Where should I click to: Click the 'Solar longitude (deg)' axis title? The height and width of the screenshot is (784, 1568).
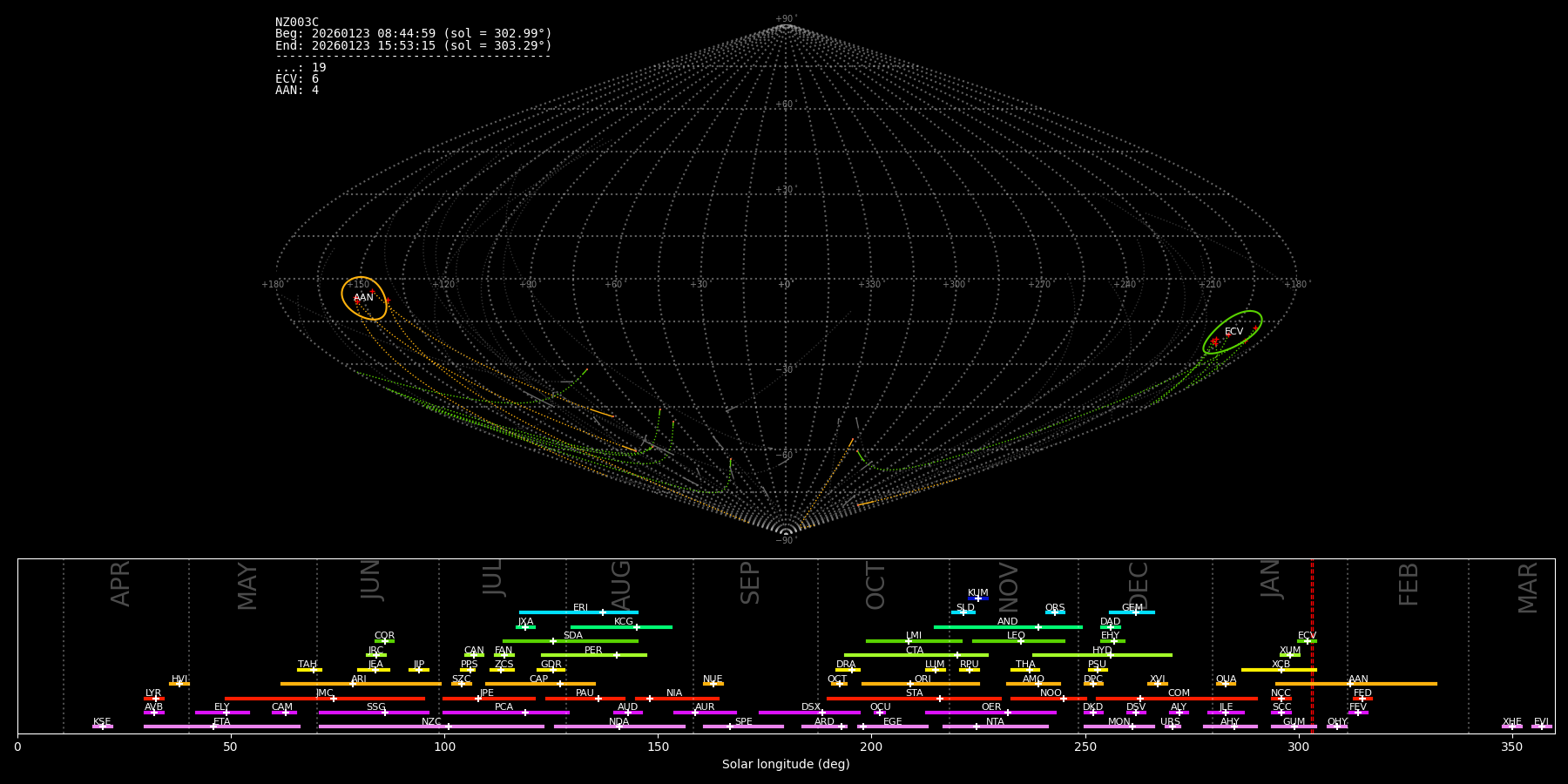pos(786,764)
